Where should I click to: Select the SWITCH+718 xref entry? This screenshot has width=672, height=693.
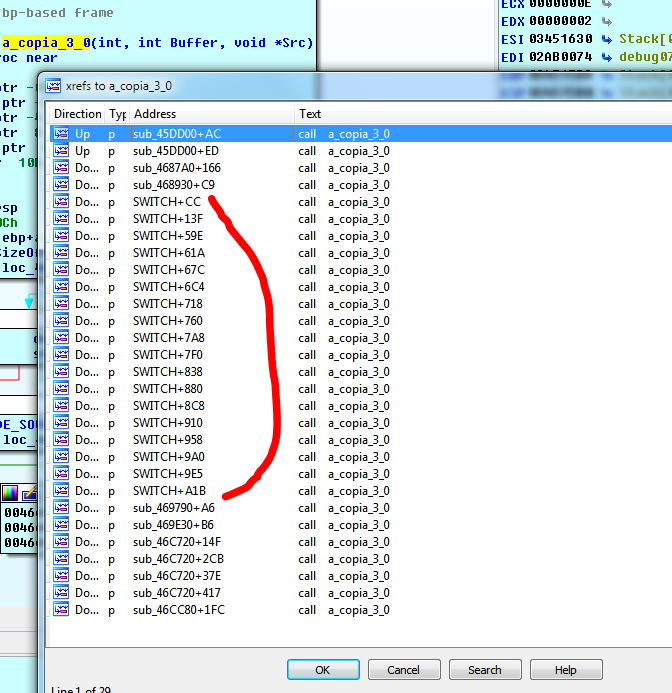pos(168,304)
